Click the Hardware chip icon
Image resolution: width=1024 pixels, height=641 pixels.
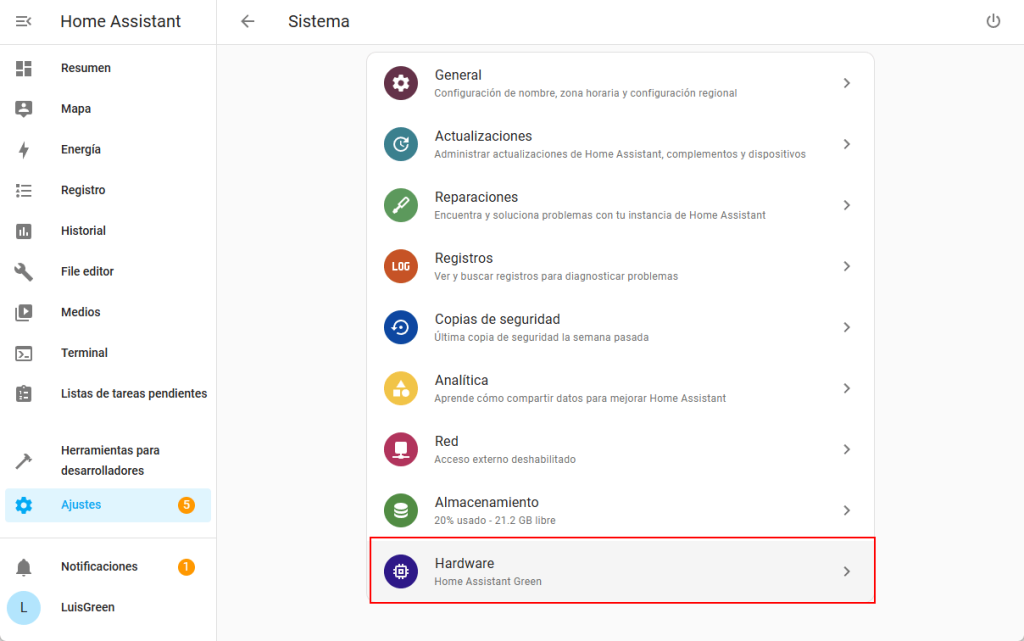pos(401,571)
